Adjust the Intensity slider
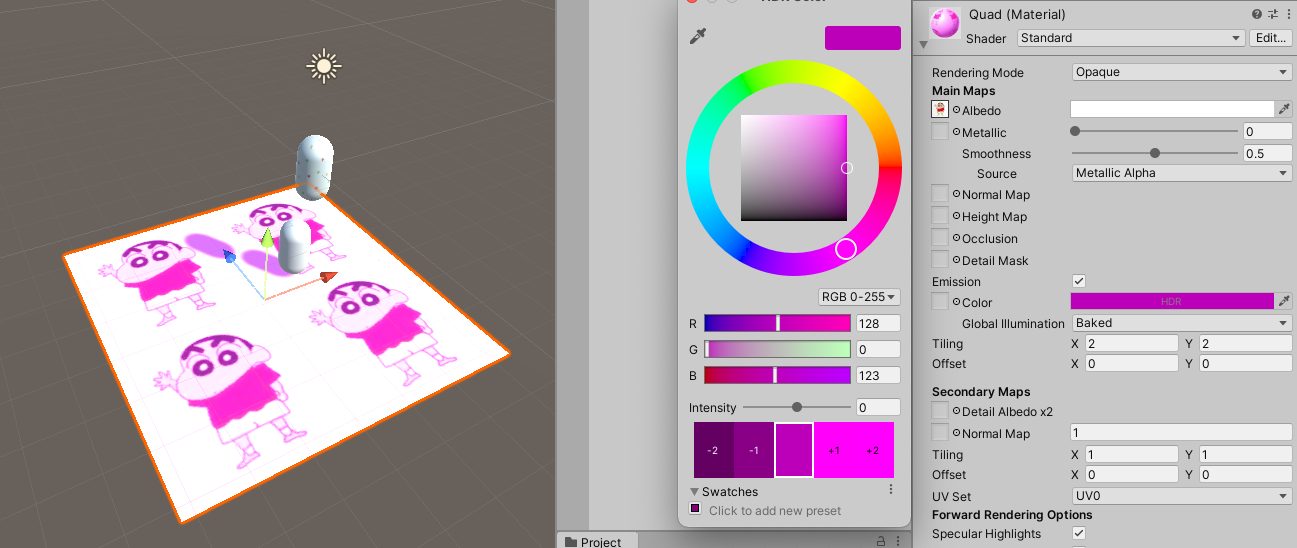Image resolution: width=1297 pixels, height=548 pixels. click(x=796, y=407)
